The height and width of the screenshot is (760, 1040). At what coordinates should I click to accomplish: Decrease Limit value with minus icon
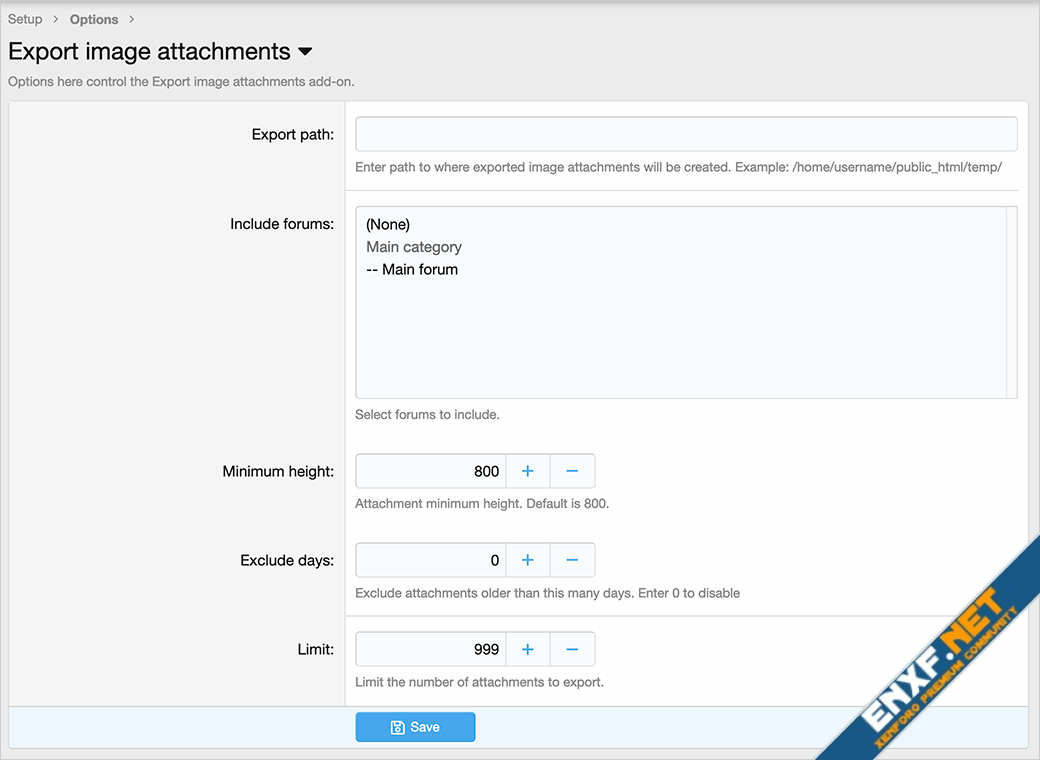[572, 649]
